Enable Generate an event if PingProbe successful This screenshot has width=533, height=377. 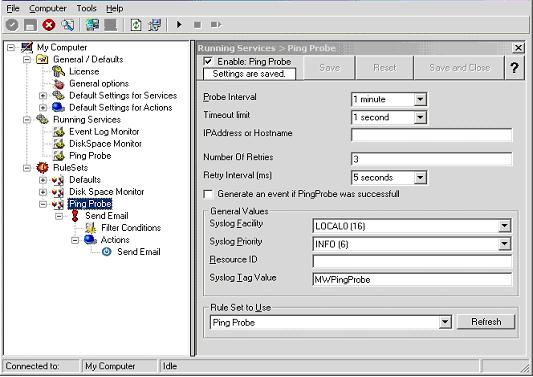[x=208, y=194]
